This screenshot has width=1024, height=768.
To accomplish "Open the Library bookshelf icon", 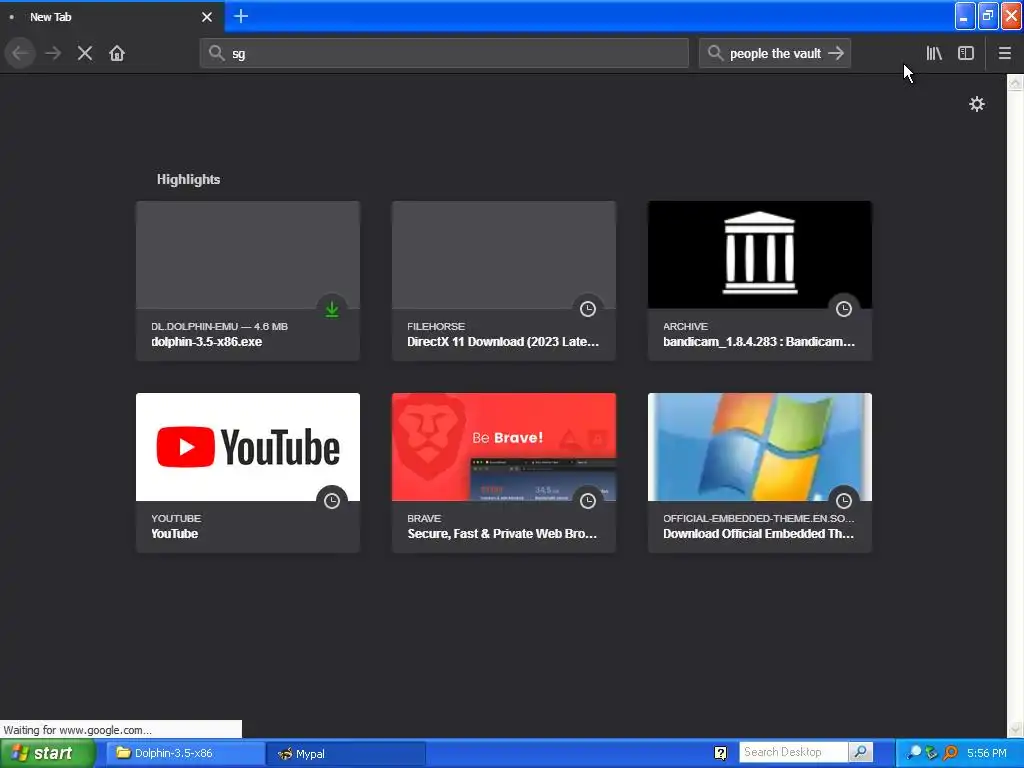I will 934,54.
